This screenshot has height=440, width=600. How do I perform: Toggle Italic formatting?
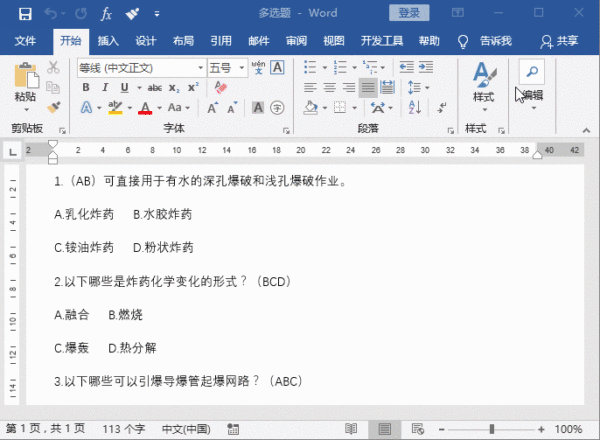coord(105,88)
